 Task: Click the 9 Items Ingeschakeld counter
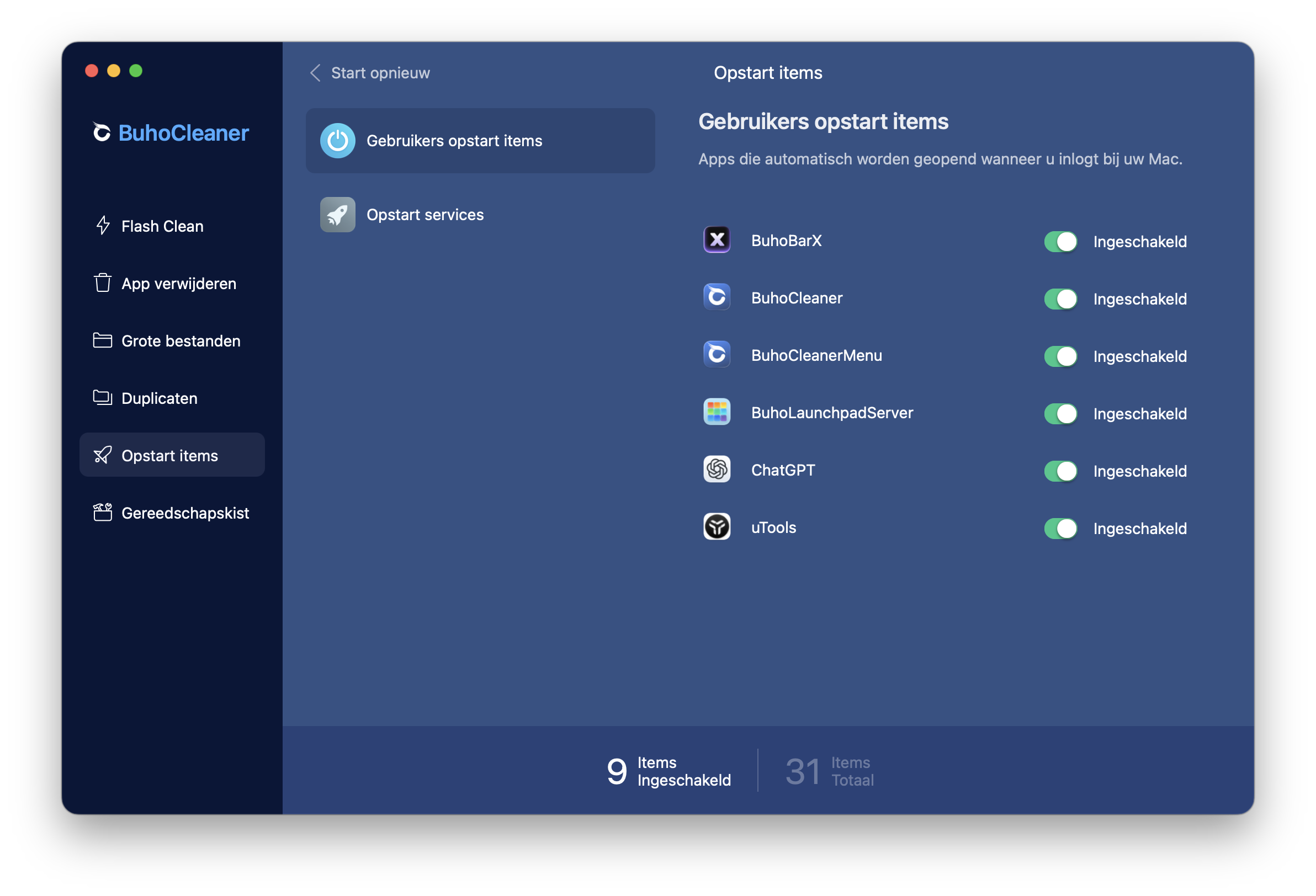click(x=668, y=771)
